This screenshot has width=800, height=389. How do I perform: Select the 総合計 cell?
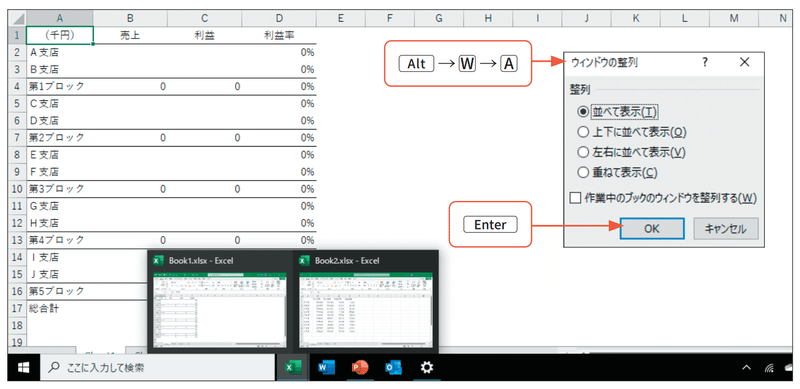[60, 308]
